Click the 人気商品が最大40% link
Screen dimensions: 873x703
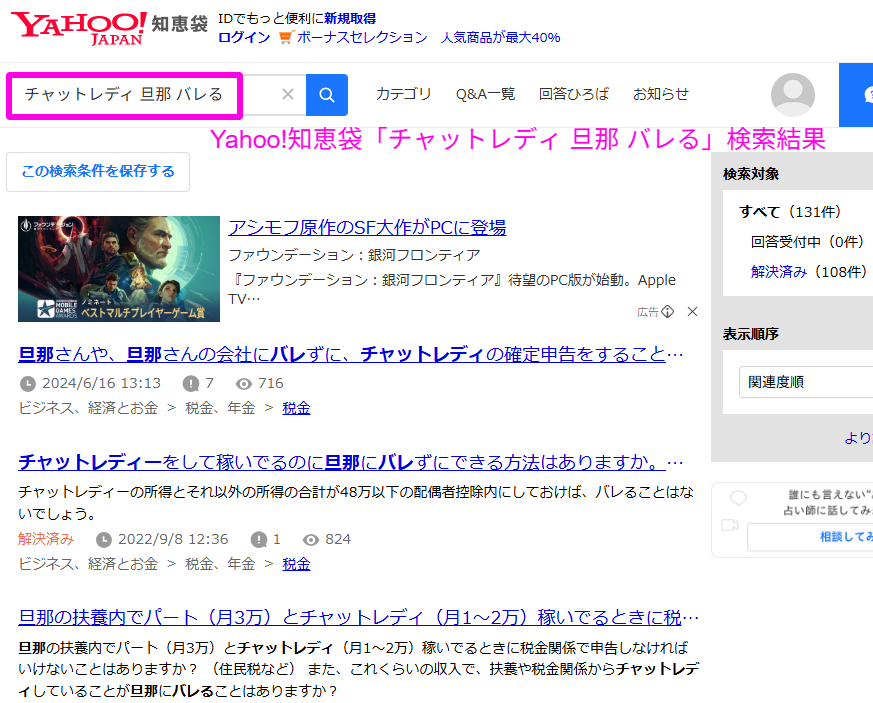[501, 37]
